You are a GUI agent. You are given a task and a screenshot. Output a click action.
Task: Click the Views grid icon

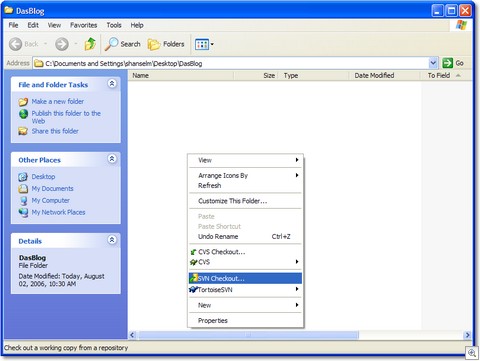click(202, 44)
